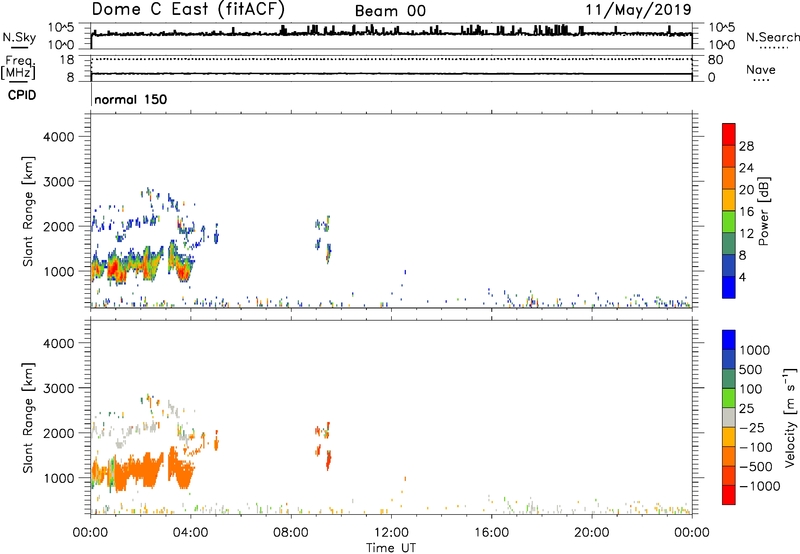The height and width of the screenshot is (554, 800).
Task: Select the "normal 150" CPID text
Action: tap(131, 99)
